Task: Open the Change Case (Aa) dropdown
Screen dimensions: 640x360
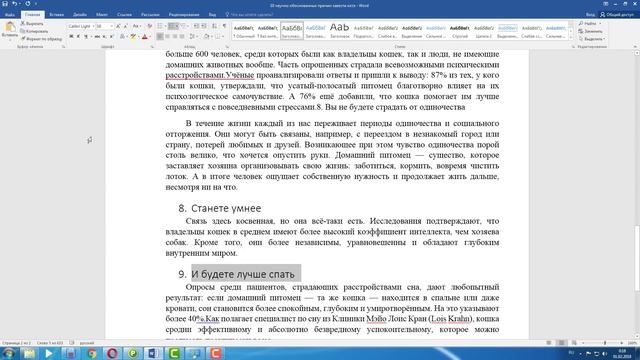Action: point(136,26)
